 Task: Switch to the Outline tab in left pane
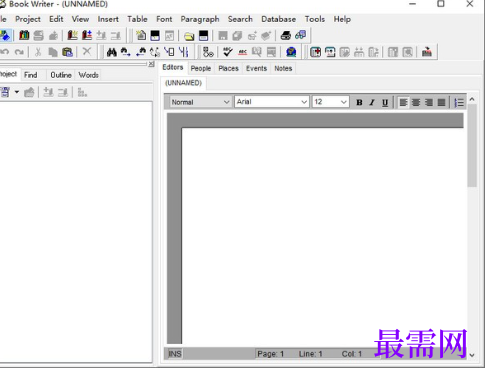click(61, 75)
